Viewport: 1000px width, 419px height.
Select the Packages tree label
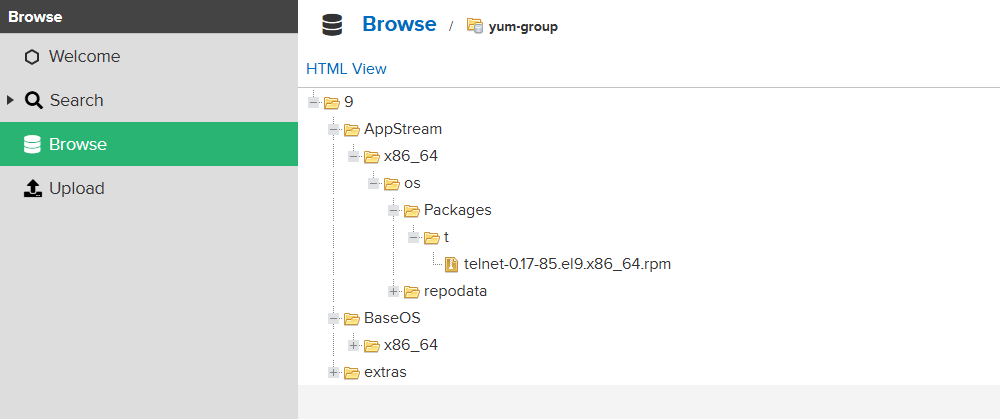(457, 210)
